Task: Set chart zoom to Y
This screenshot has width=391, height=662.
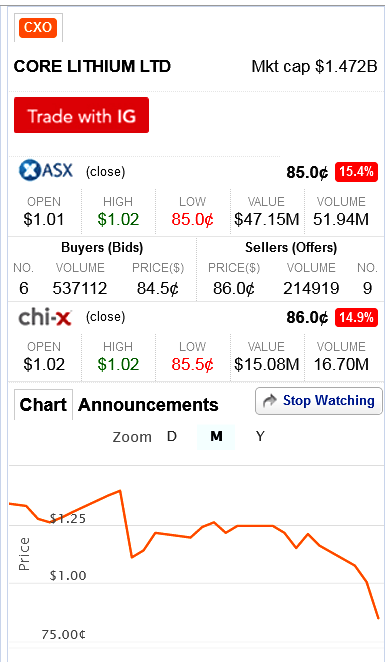Action: pos(260,436)
